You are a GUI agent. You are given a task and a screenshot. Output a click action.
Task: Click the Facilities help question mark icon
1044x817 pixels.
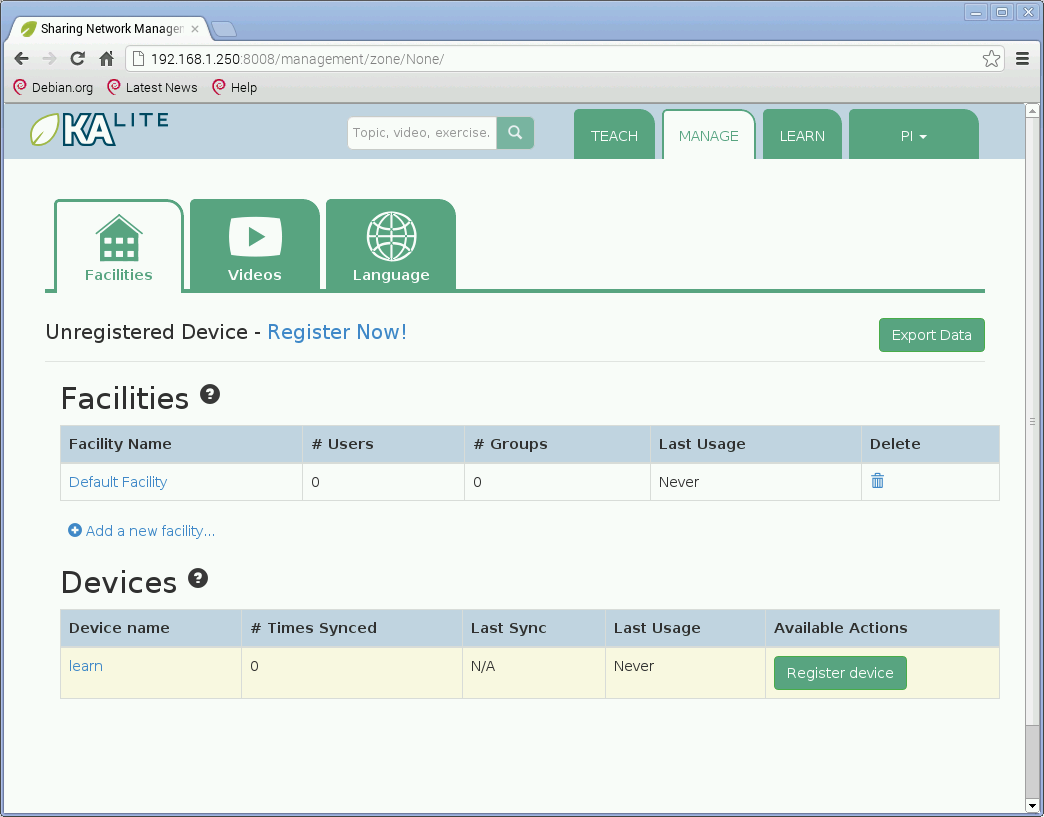click(210, 394)
